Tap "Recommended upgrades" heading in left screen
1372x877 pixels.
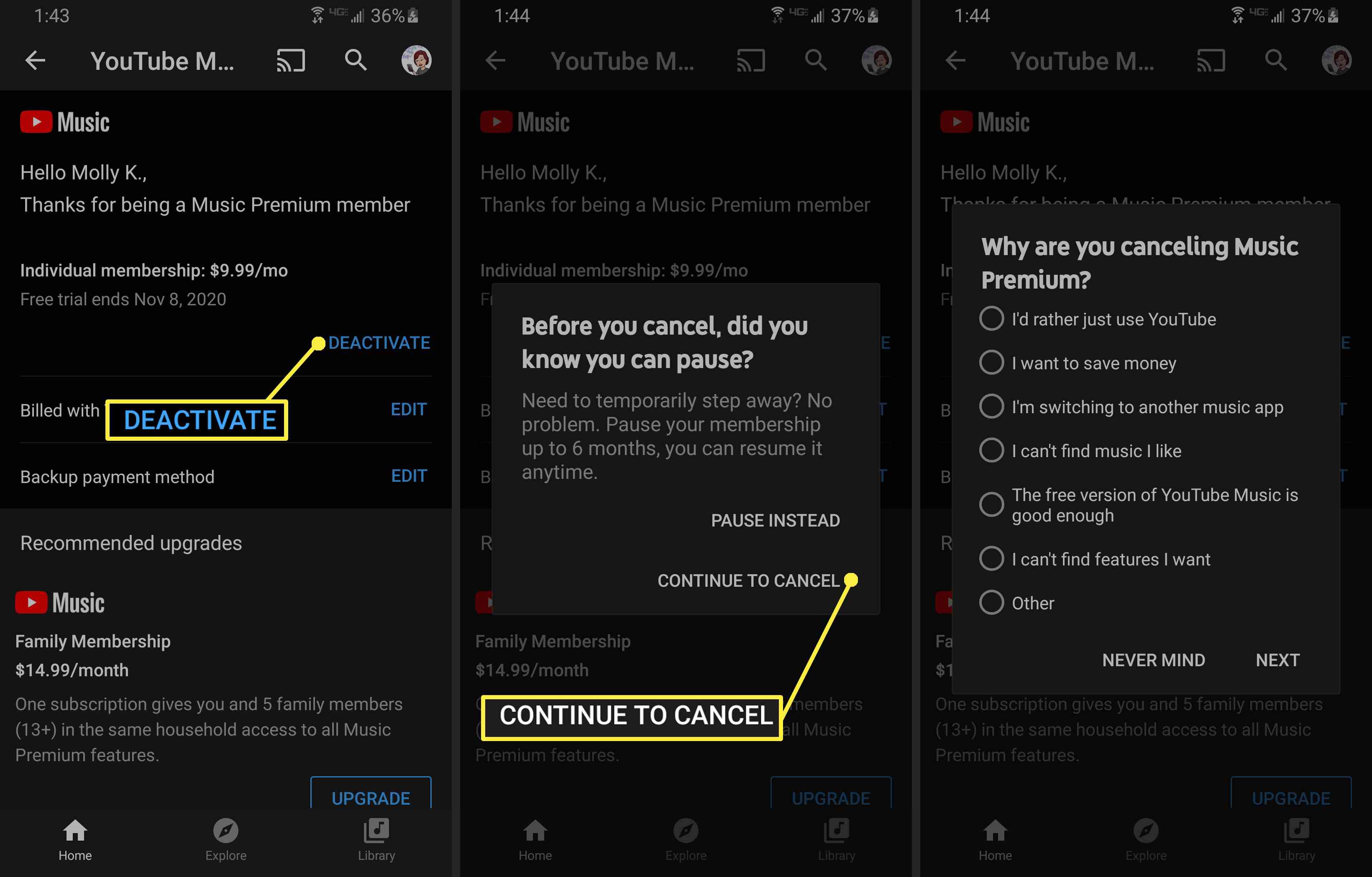pos(131,543)
